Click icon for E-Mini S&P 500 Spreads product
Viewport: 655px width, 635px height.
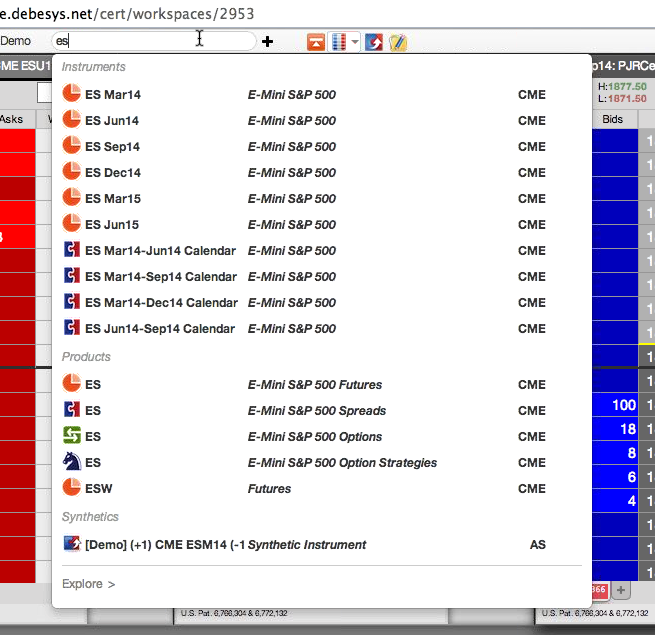[x=72, y=409]
